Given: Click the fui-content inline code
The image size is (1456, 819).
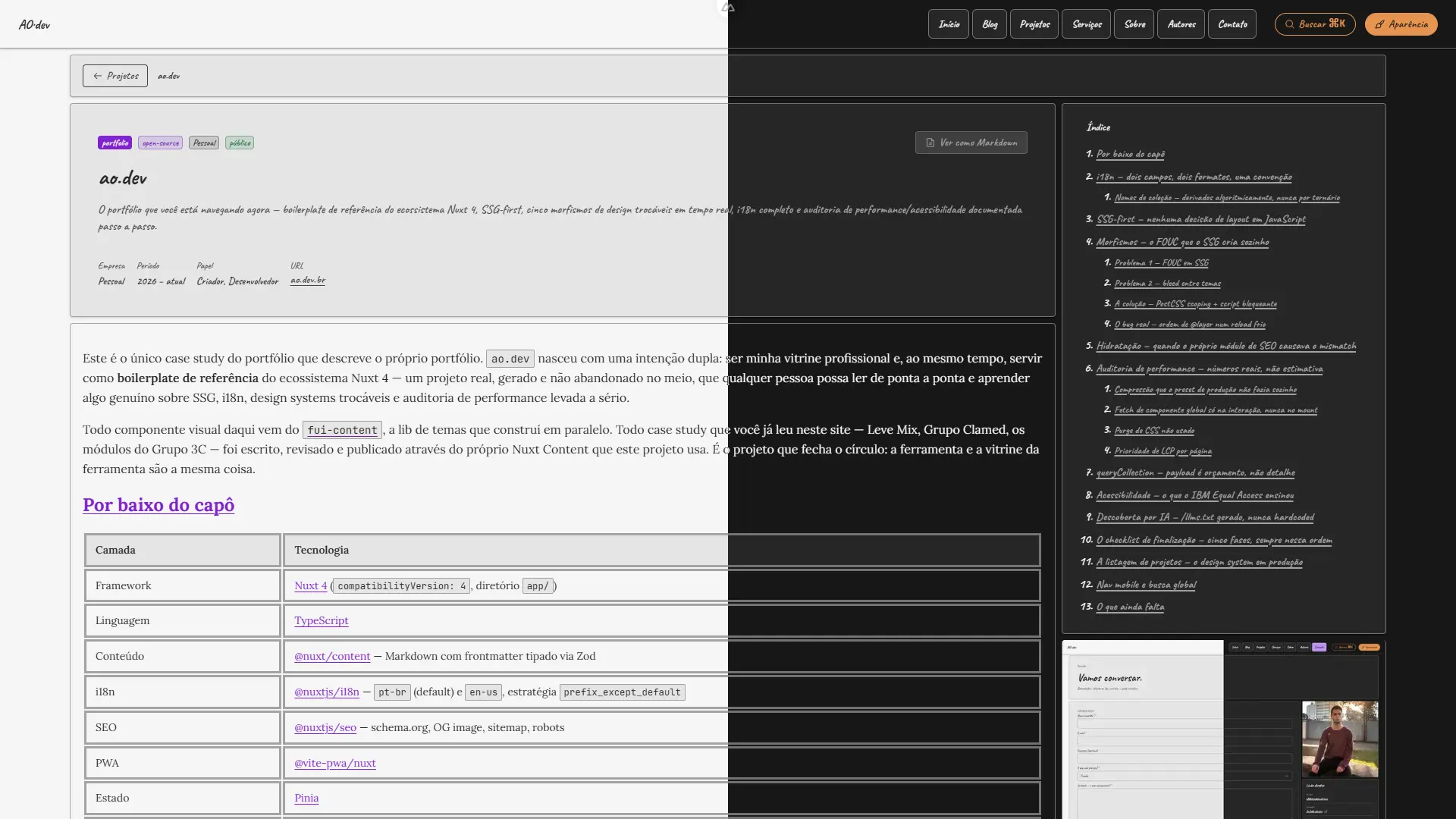Looking at the screenshot, I should point(342,430).
